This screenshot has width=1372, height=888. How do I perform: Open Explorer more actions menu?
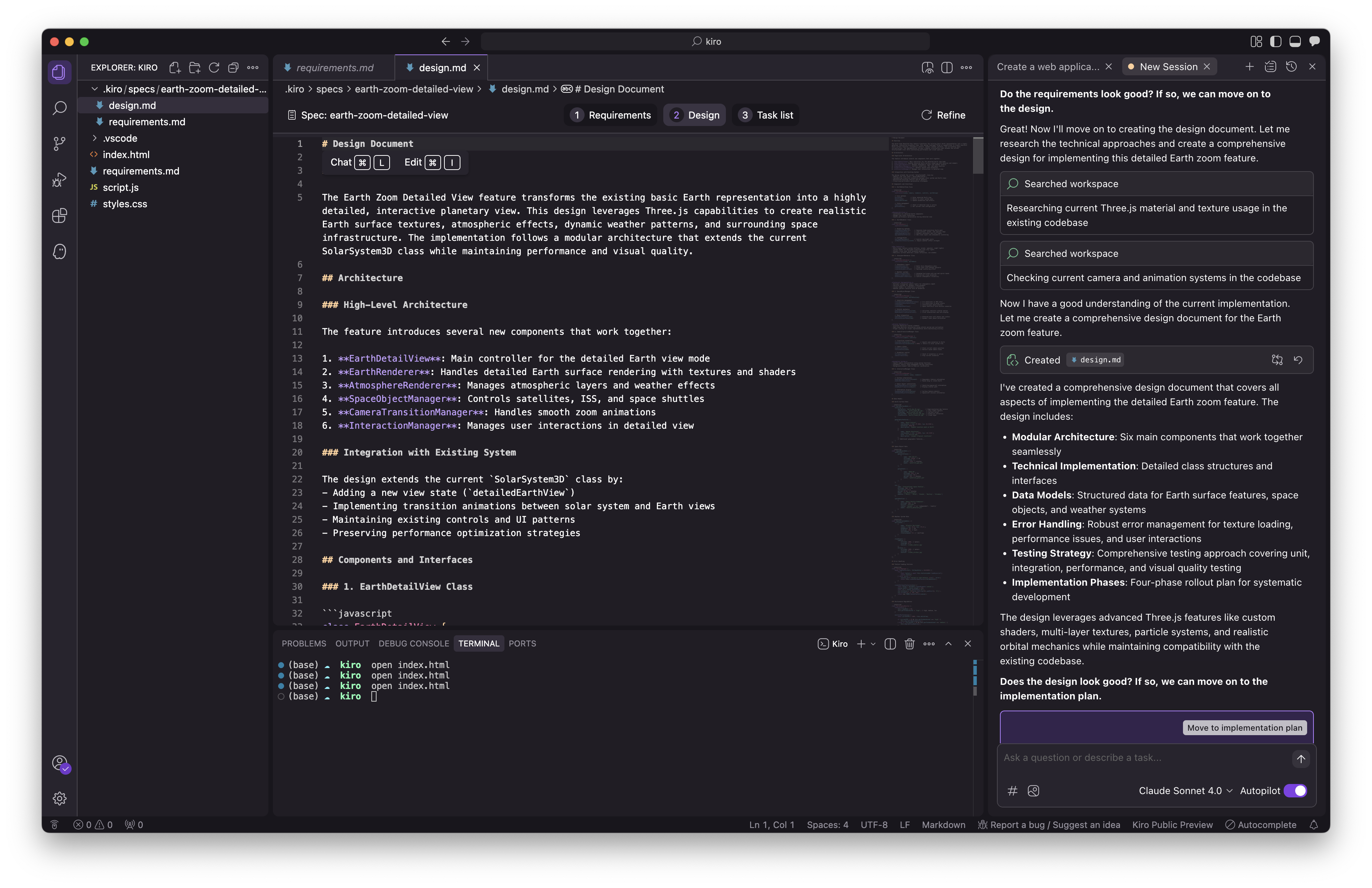point(252,67)
